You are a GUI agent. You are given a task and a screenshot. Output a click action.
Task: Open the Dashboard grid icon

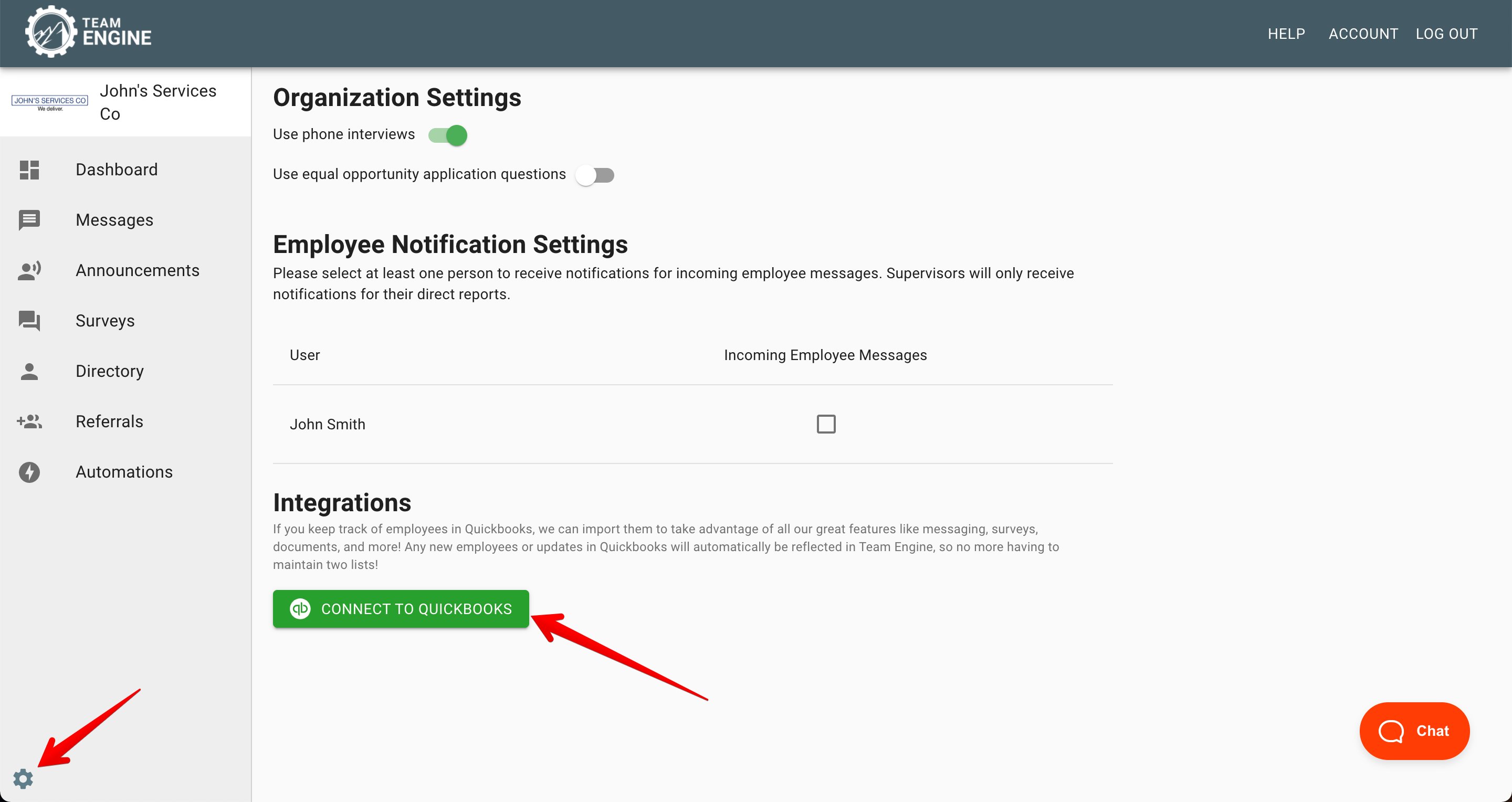click(x=29, y=170)
